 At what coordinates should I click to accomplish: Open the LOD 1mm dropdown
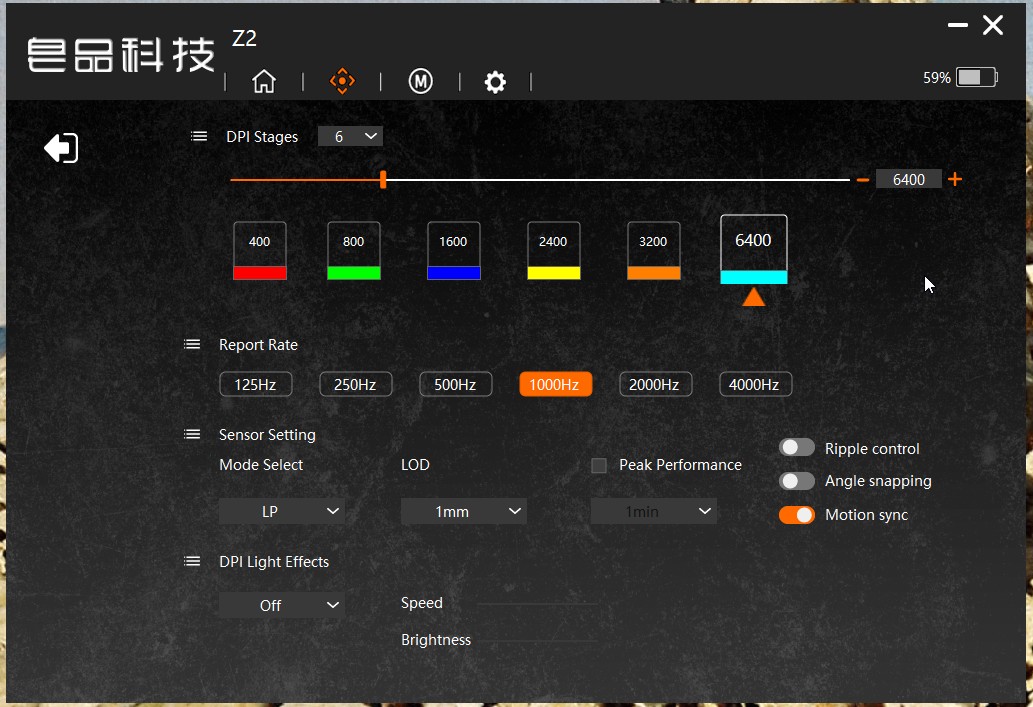464,511
